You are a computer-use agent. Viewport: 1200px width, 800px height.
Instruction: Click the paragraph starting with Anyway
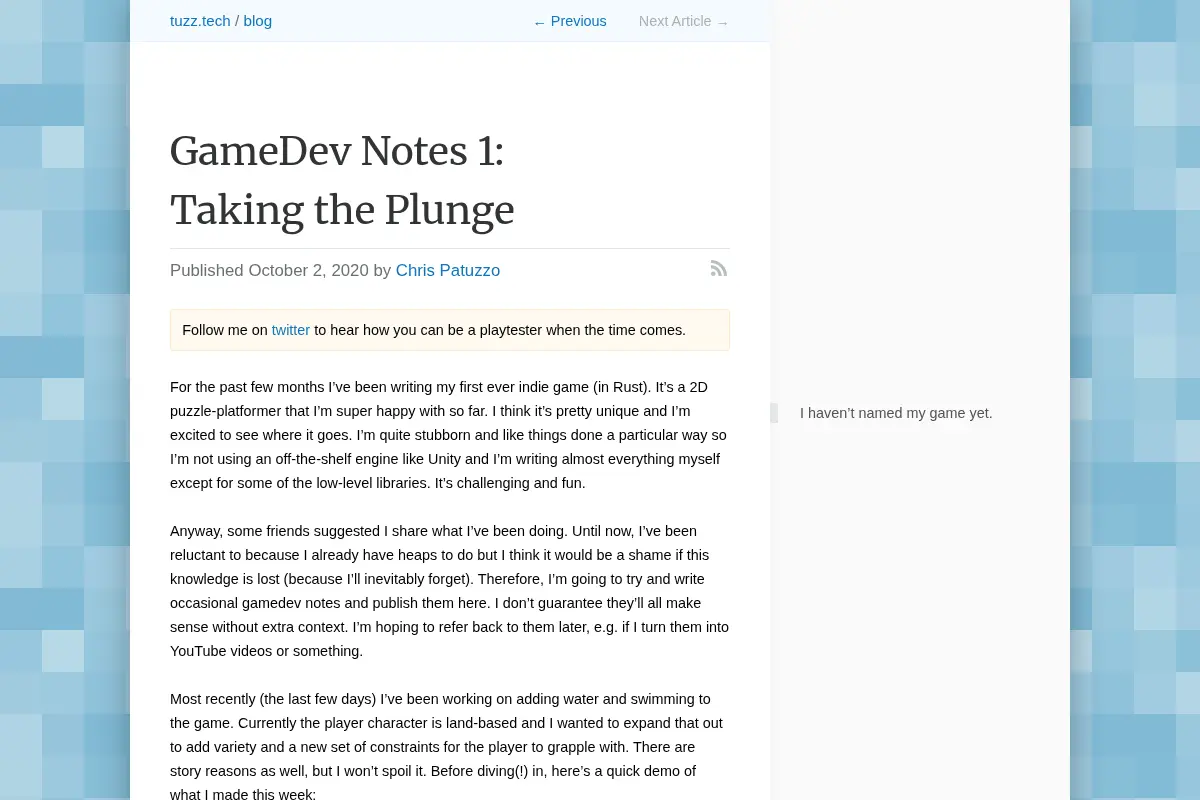450,591
